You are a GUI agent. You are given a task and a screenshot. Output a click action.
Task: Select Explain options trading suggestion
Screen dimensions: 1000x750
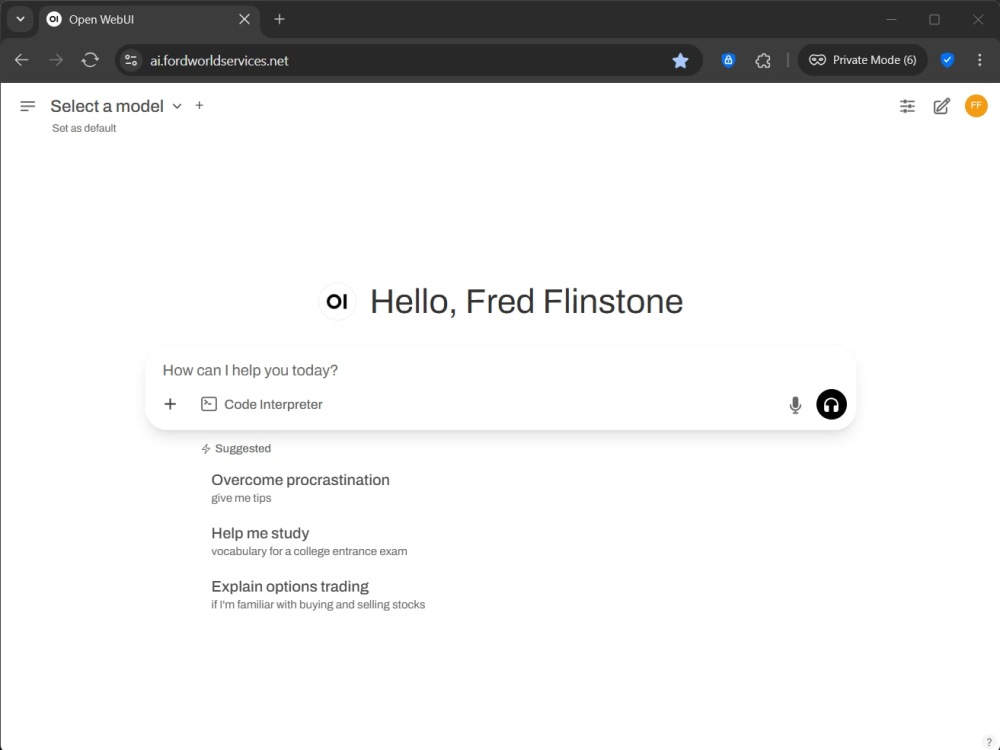[x=318, y=594]
